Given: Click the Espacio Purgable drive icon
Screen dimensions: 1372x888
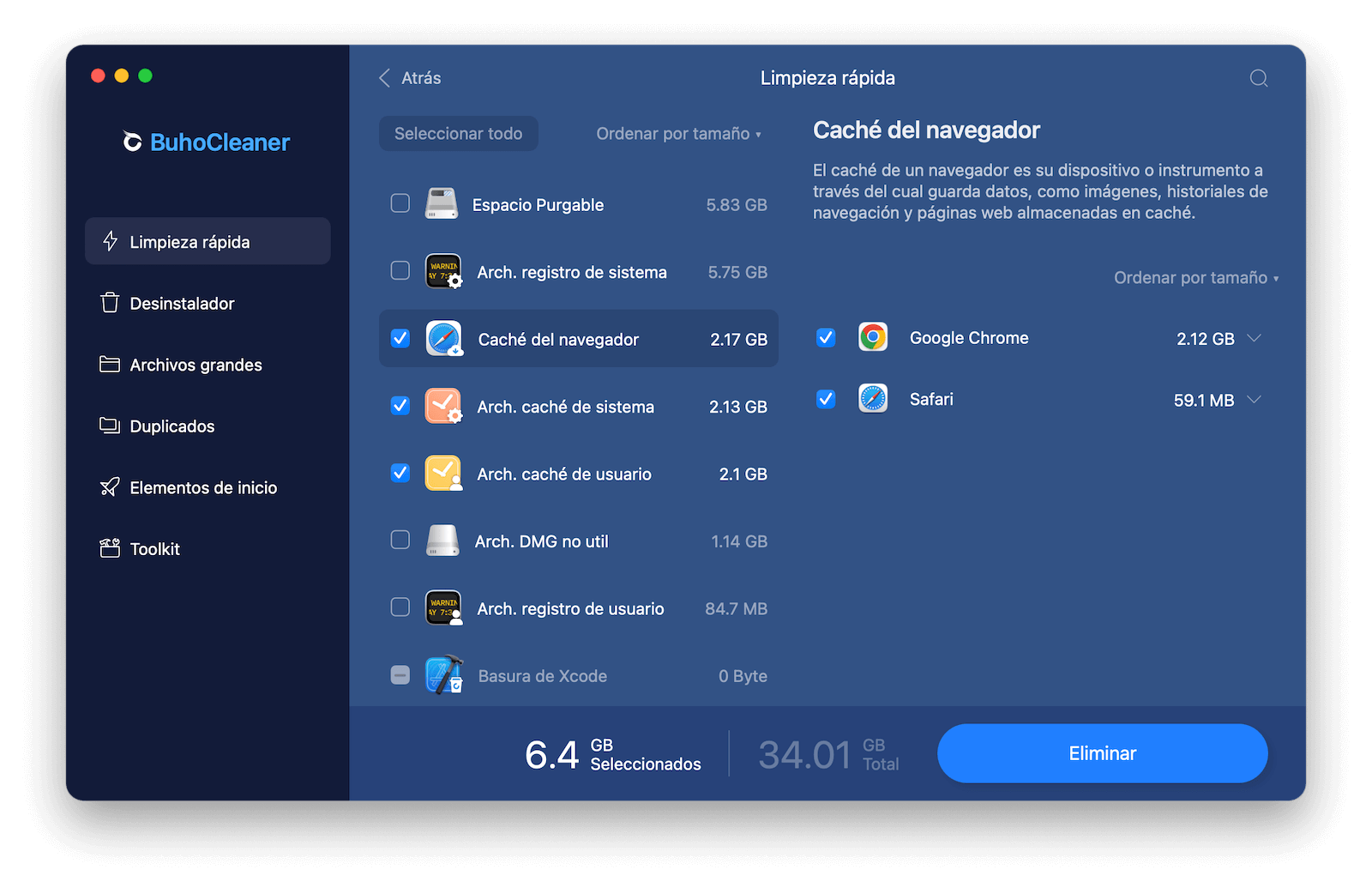Looking at the screenshot, I should (442, 203).
